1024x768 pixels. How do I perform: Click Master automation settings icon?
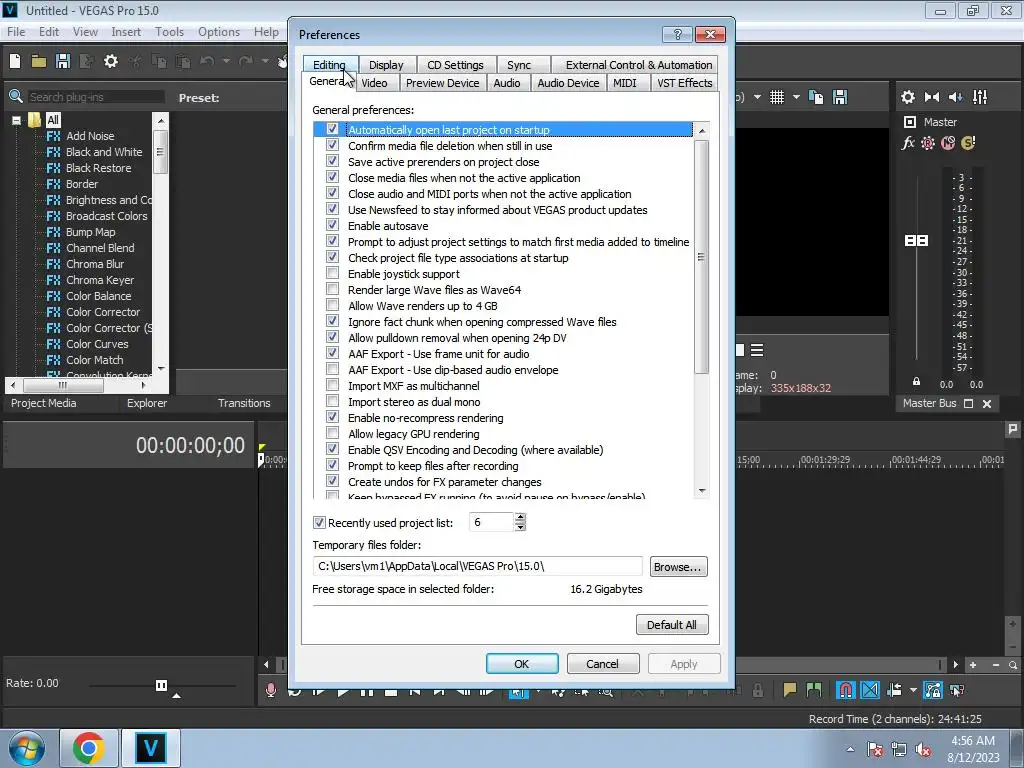click(927, 143)
